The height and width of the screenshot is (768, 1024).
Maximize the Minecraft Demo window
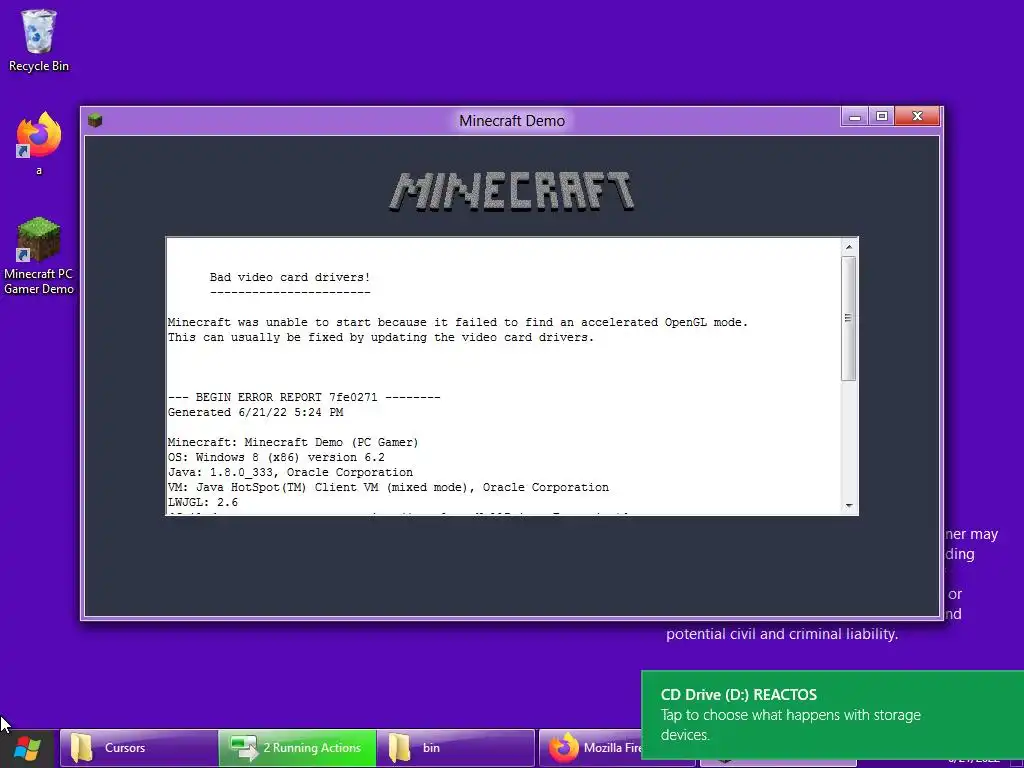click(882, 117)
